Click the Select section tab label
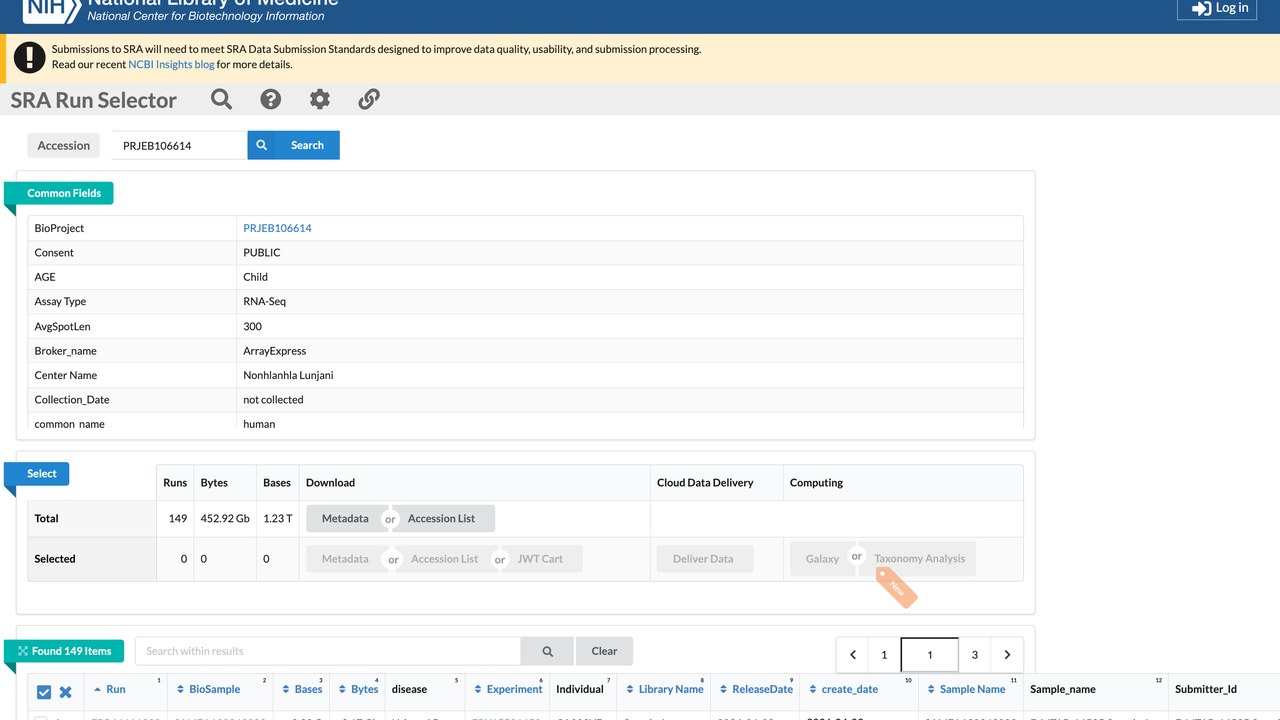 pos(42,474)
